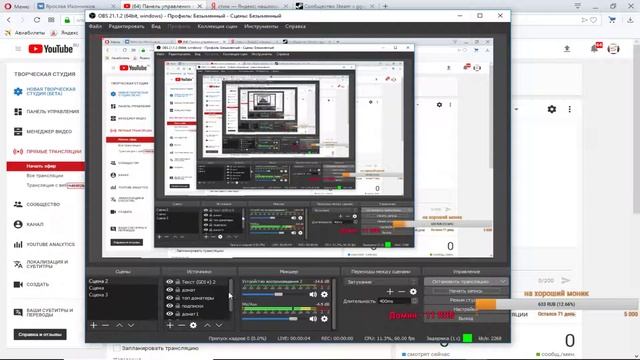The image size is (640, 360).
Task: Reload the browser page
Action: coord(37,20)
